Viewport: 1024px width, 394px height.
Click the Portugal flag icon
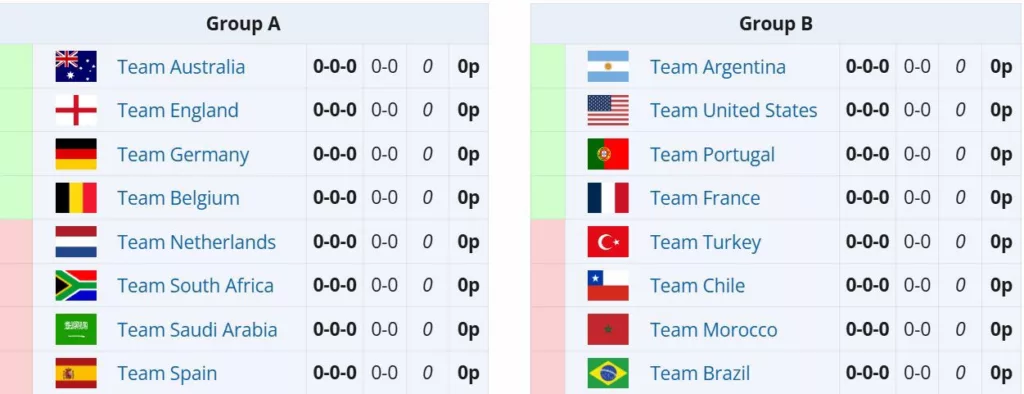click(x=608, y=154)
